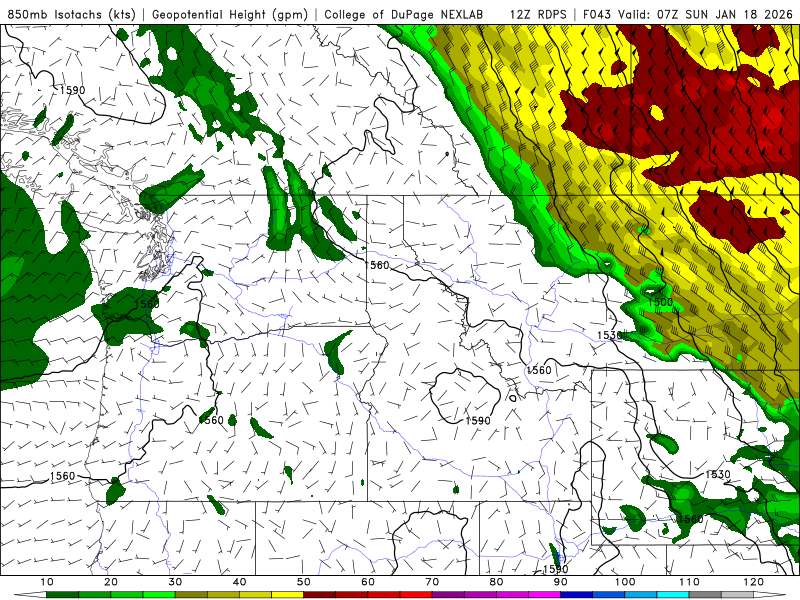The image size is (800, 600).
Task: Click the '850mb Isotachs (kts)' title text
Action: point(71,14)
